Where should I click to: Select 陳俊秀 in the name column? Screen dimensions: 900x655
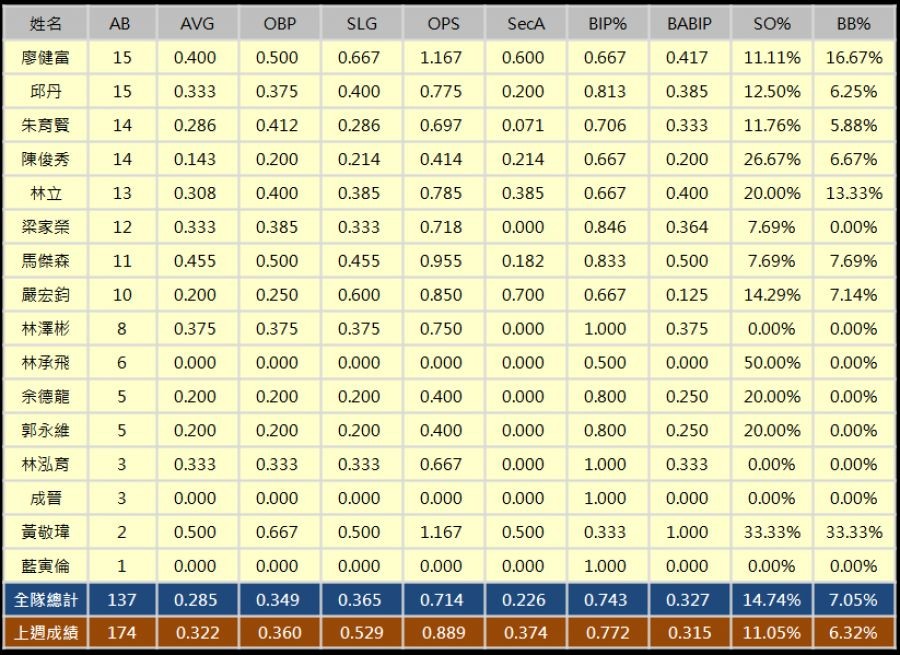click(x=45, y=159)
